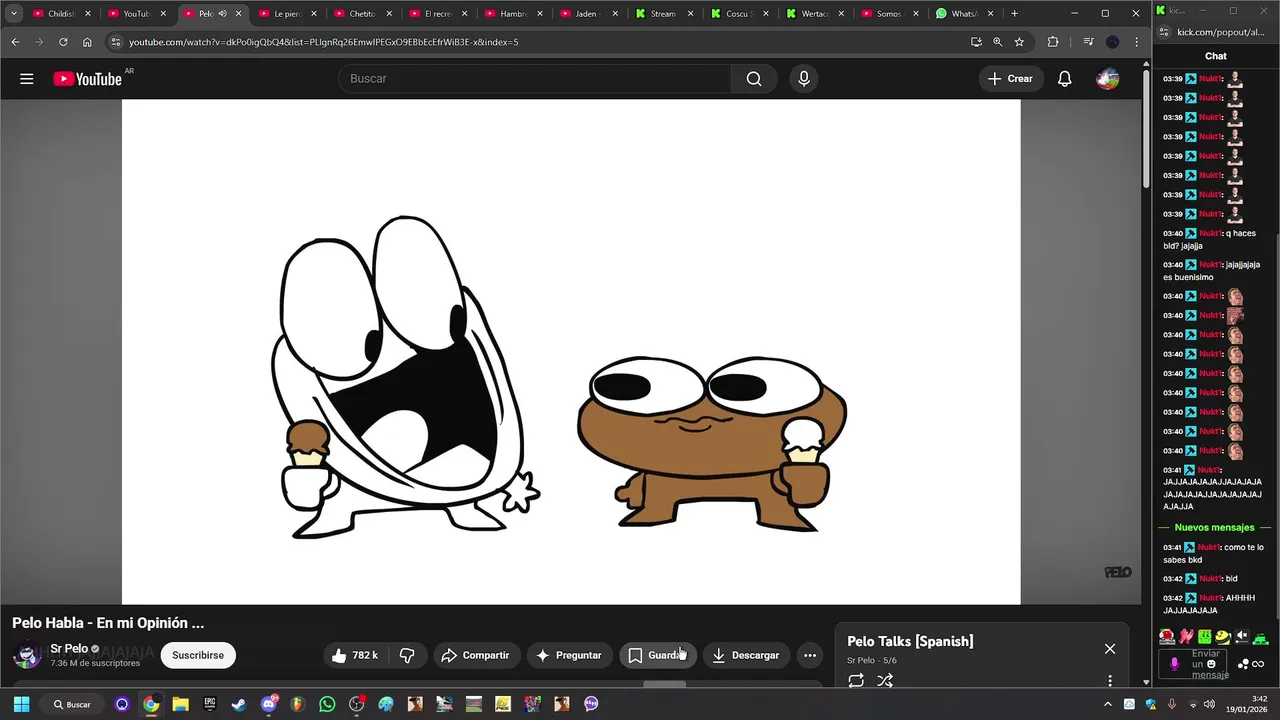Image resolution: width=1280 pixels, height=720 pixels.
Task: Open YouTube notifications bell
Action: [1065, 79]
